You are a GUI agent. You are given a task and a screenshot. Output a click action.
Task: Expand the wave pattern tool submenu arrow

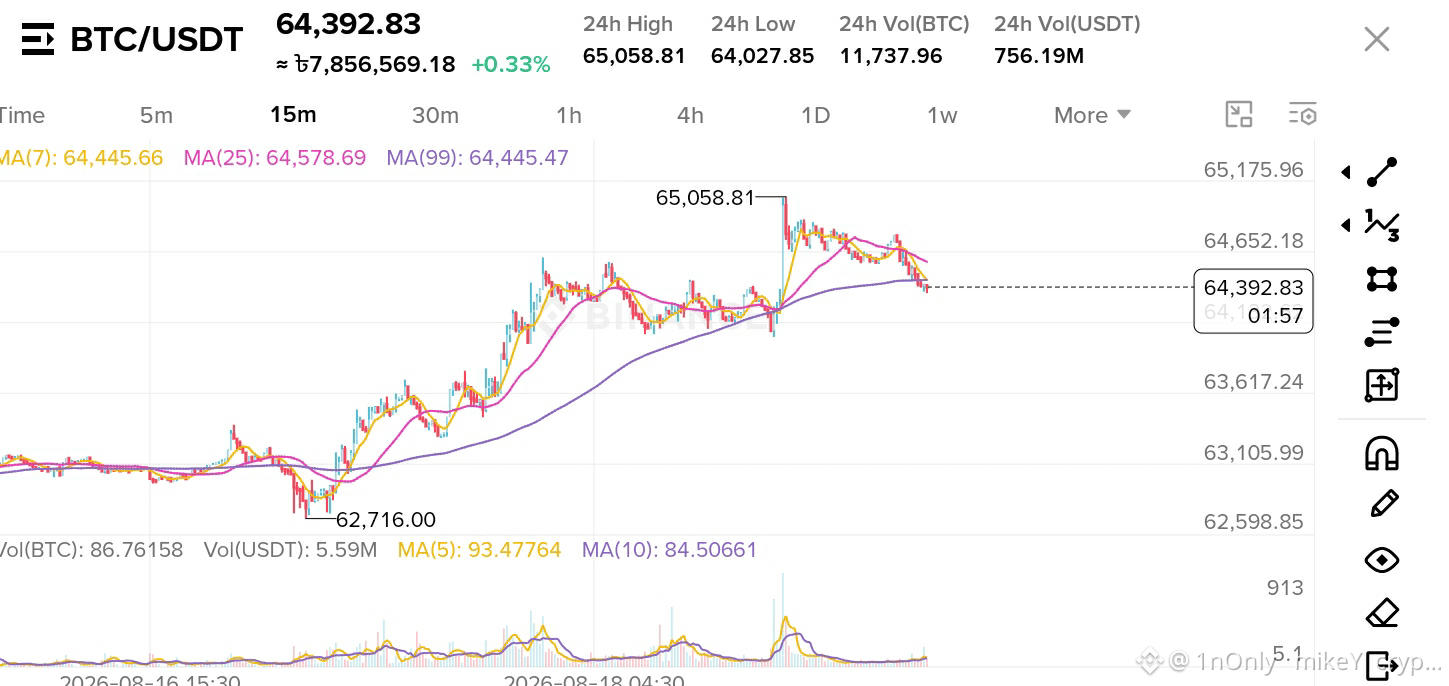tap(1346, 226)
